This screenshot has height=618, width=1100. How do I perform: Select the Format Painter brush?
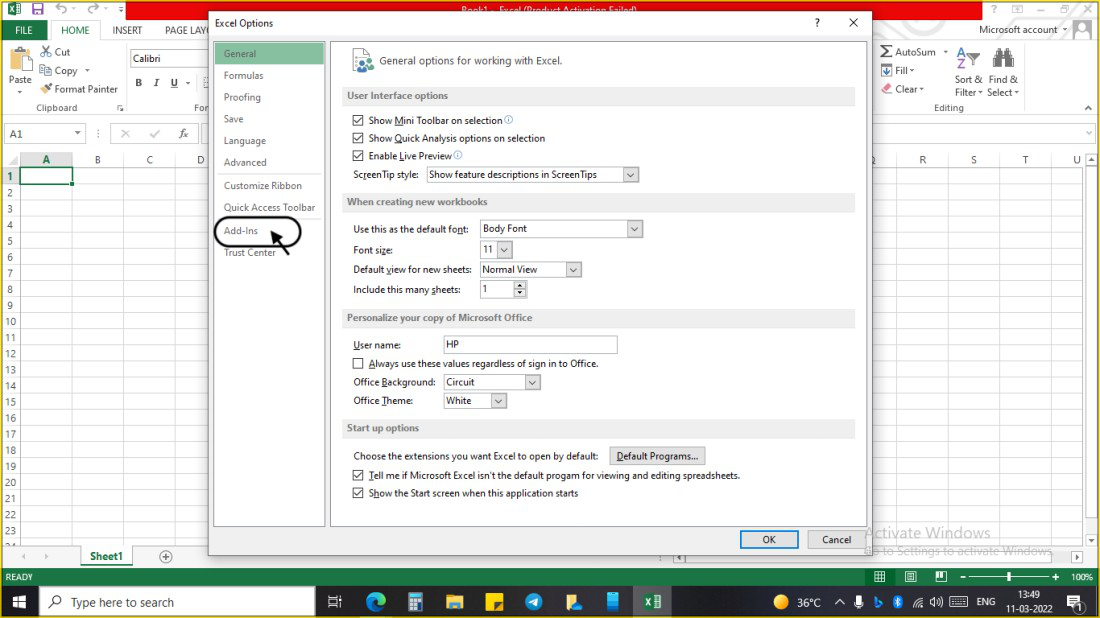[46, 89]
